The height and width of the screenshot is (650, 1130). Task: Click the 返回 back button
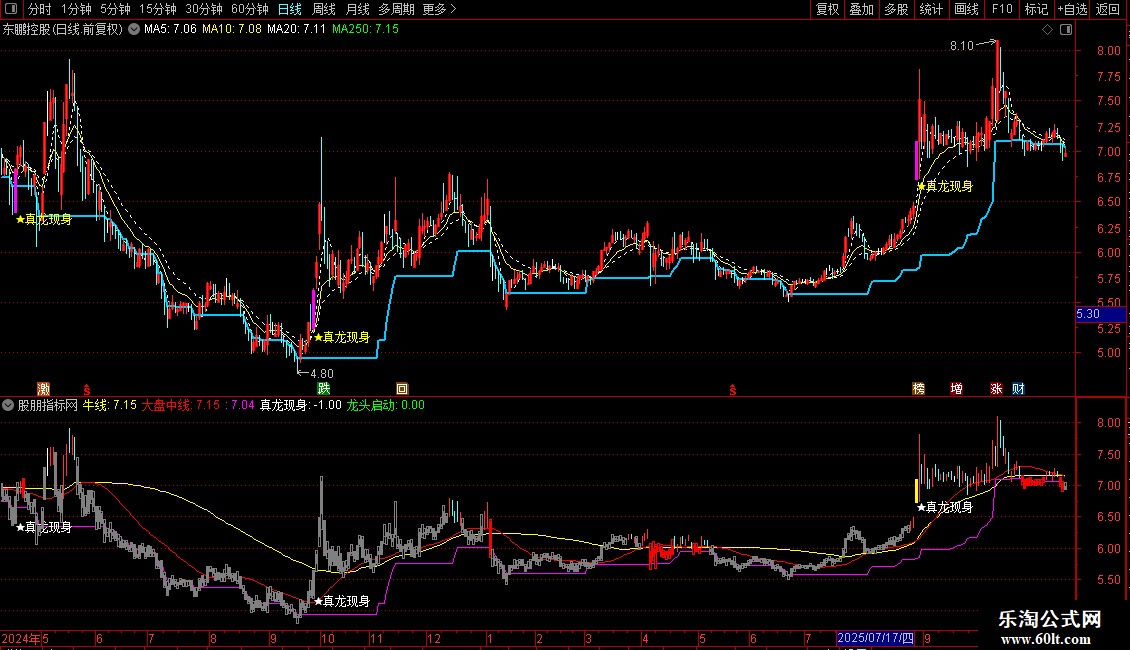[1108, 9]
